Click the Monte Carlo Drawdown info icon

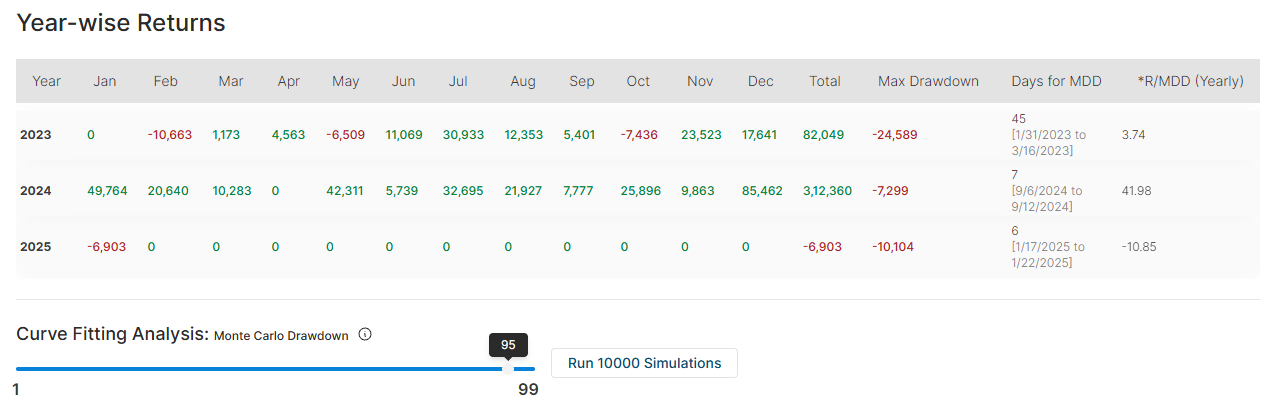click(365, 335)
